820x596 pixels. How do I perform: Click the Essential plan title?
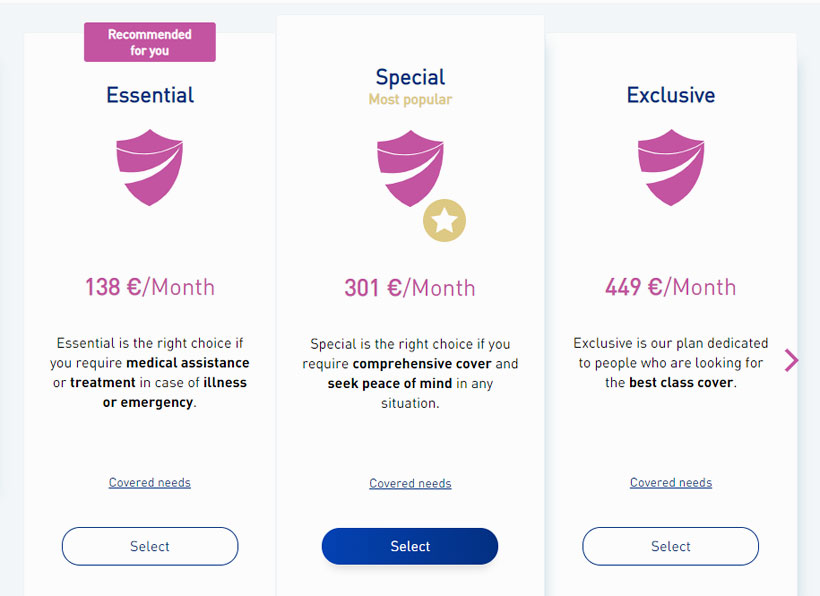150,95
